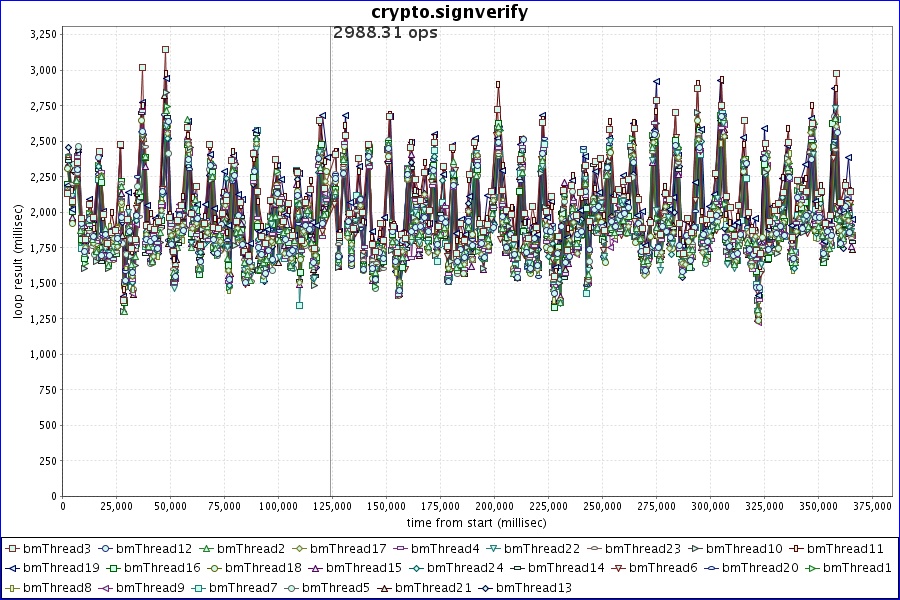Select the bmThread7 square legend marker
Viewport: 900px width, 600px height.
pyautogui.click(x=206, y=587)
